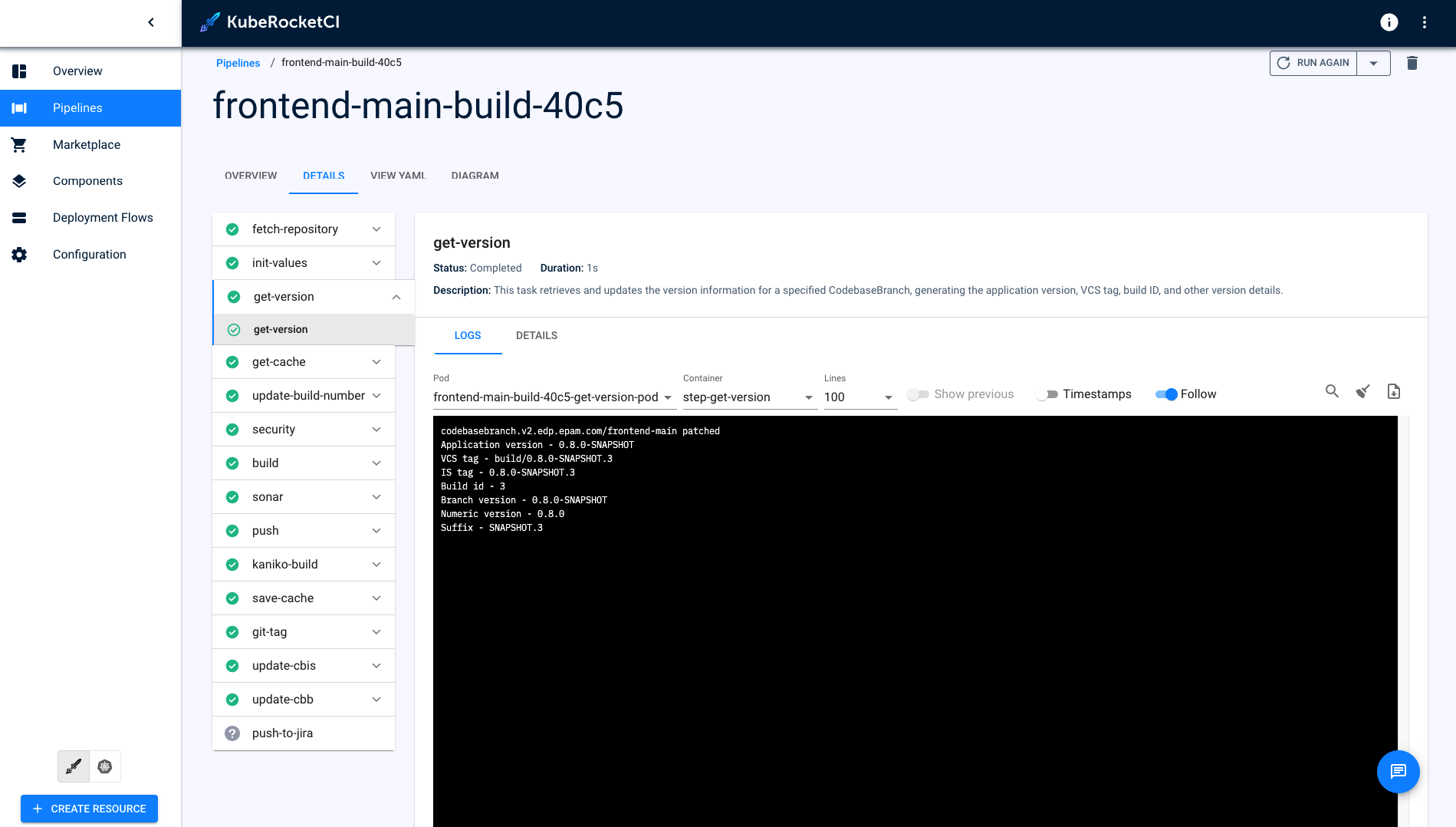Open the Container dropdown
Viewport: 1456px width, 827px height.
click(750, 397)
